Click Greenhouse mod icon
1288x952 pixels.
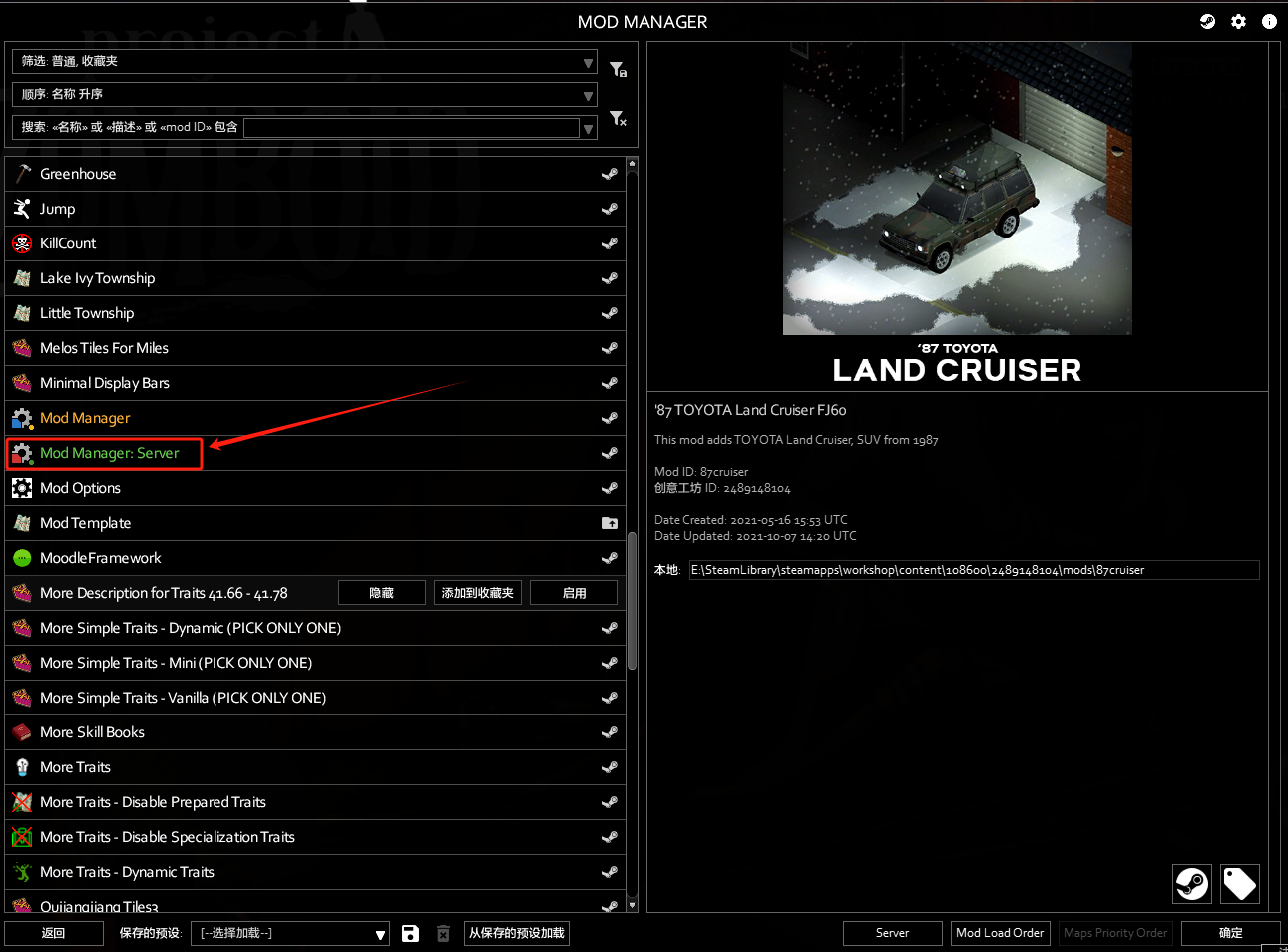tap(22, 174)
